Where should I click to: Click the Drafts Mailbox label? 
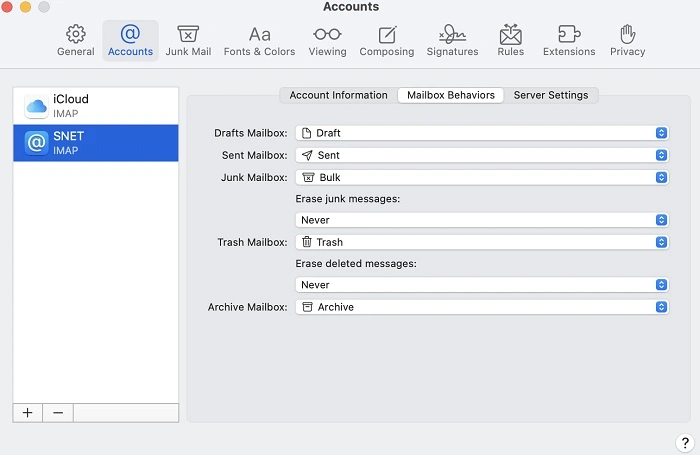tap(250, 133)
